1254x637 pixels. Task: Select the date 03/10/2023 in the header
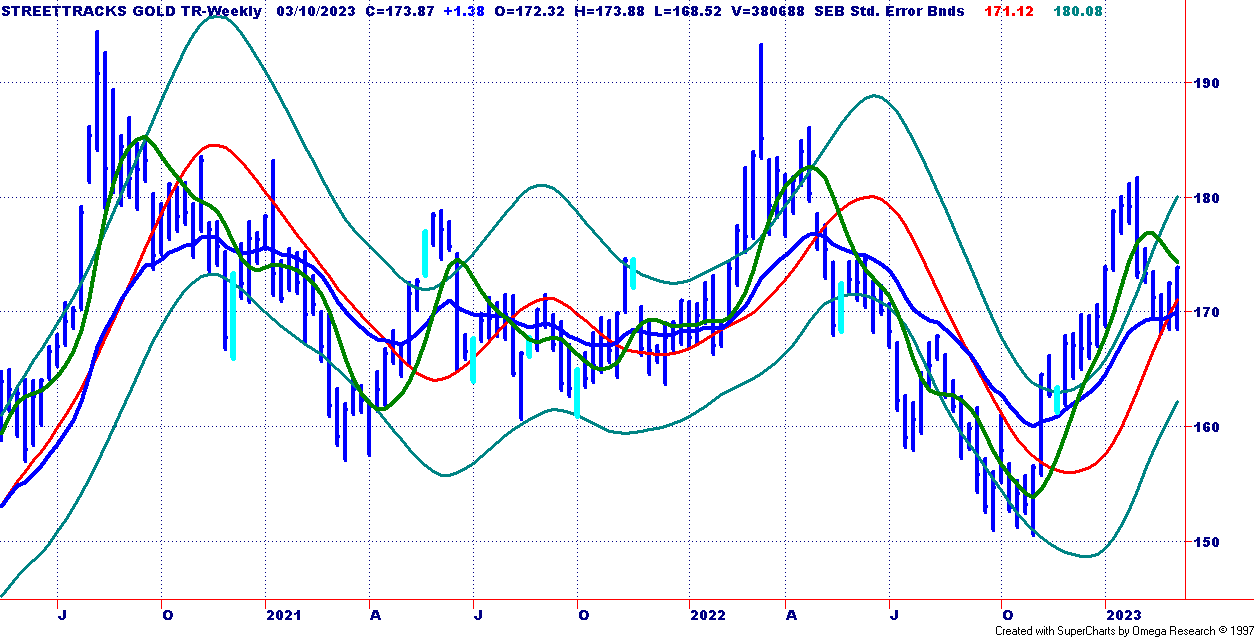pyautogui.click(x=316, y=11)
